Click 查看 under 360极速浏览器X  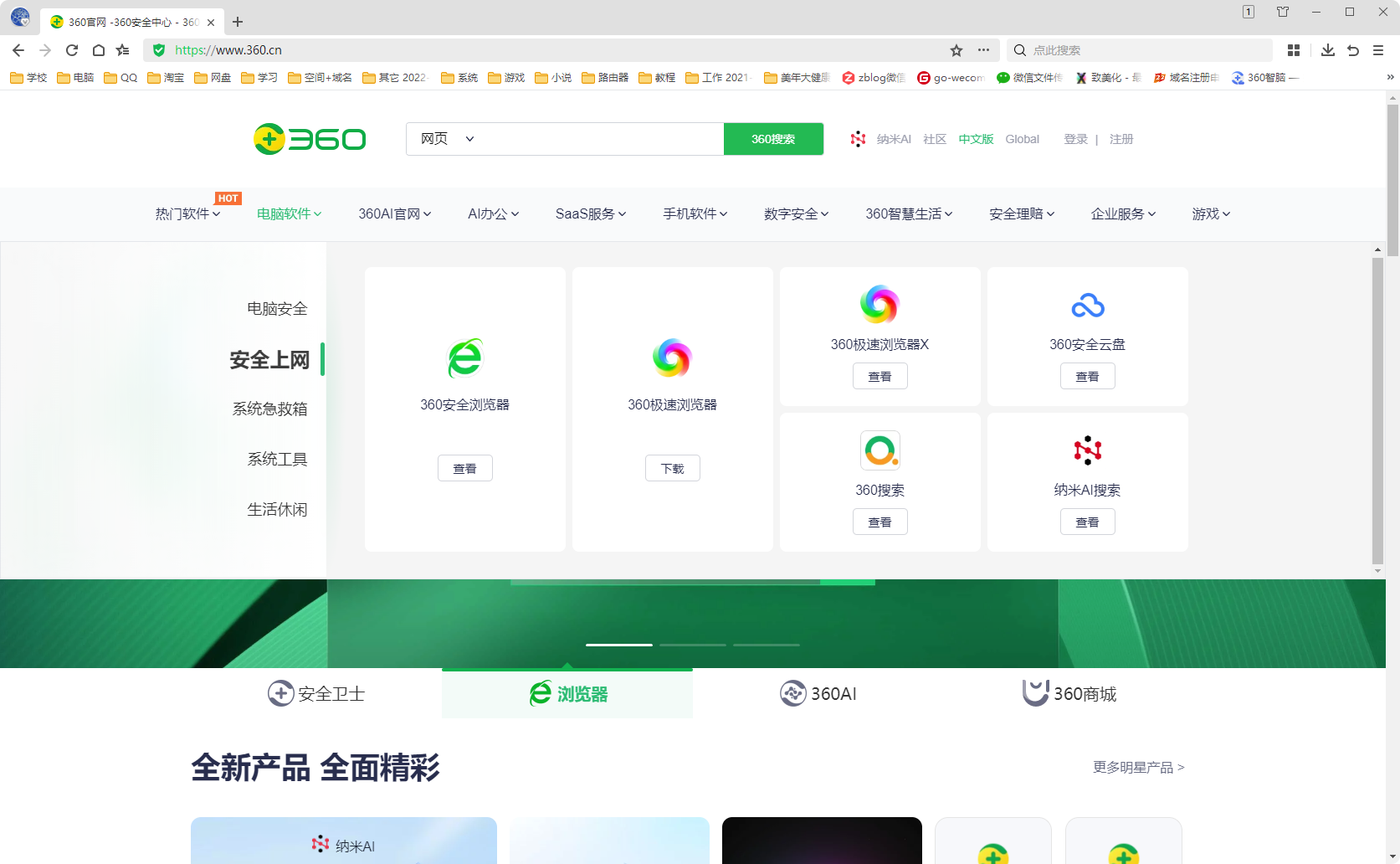pos(880,377)
